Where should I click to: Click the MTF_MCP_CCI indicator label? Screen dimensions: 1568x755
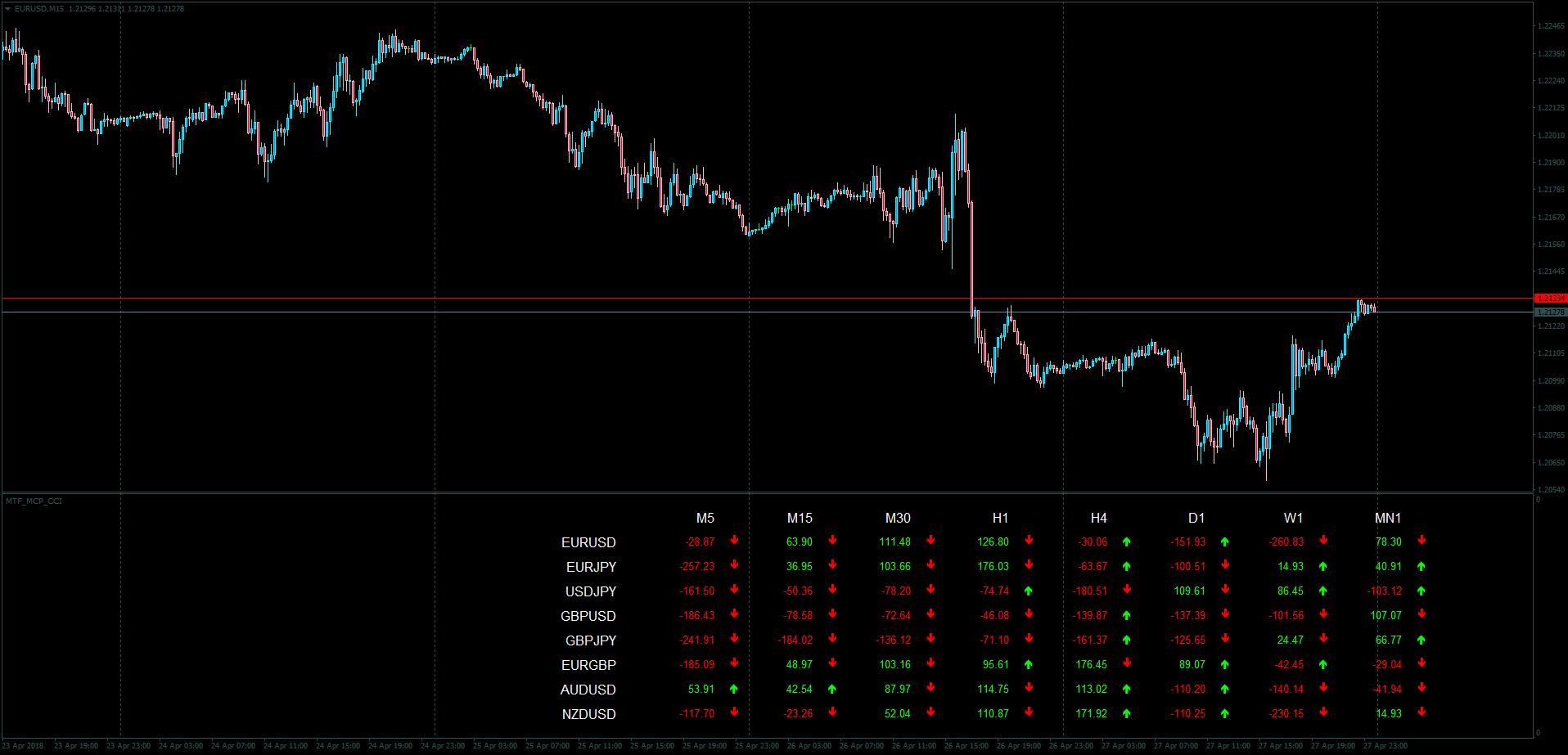tap(34, 501)
